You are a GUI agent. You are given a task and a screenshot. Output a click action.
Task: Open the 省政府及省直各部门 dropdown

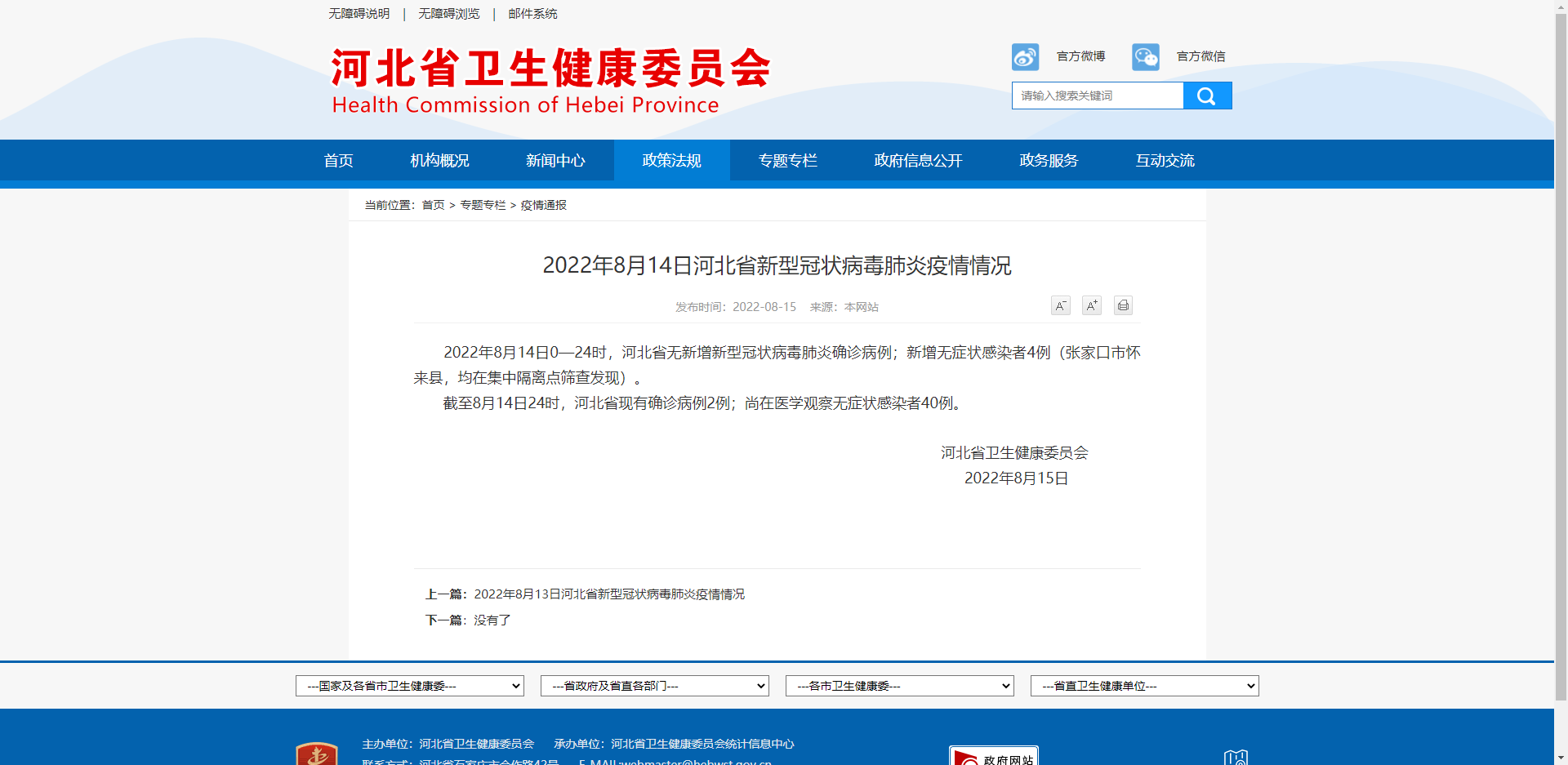(x=654, y=686)
